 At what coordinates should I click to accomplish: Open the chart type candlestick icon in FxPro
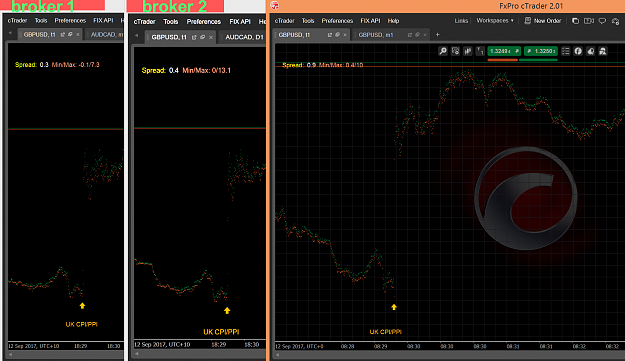(468, 51)
